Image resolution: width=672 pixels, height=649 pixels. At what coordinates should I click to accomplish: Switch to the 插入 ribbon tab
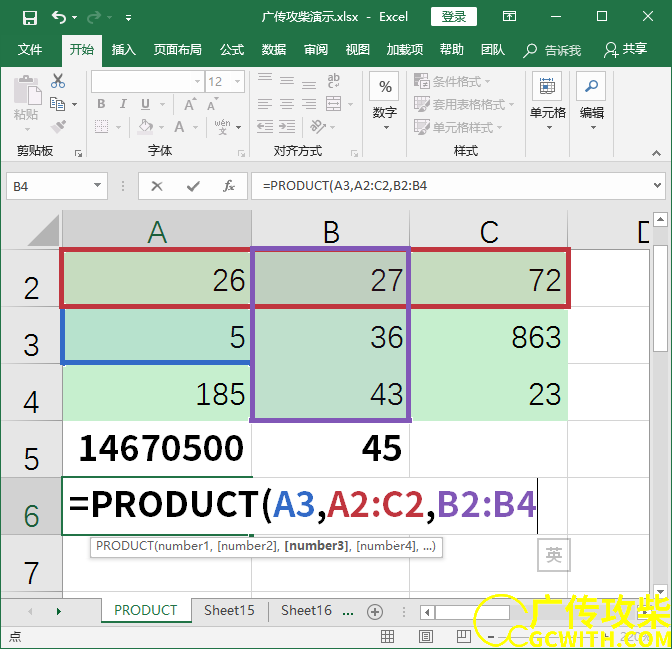click(124, 50)
